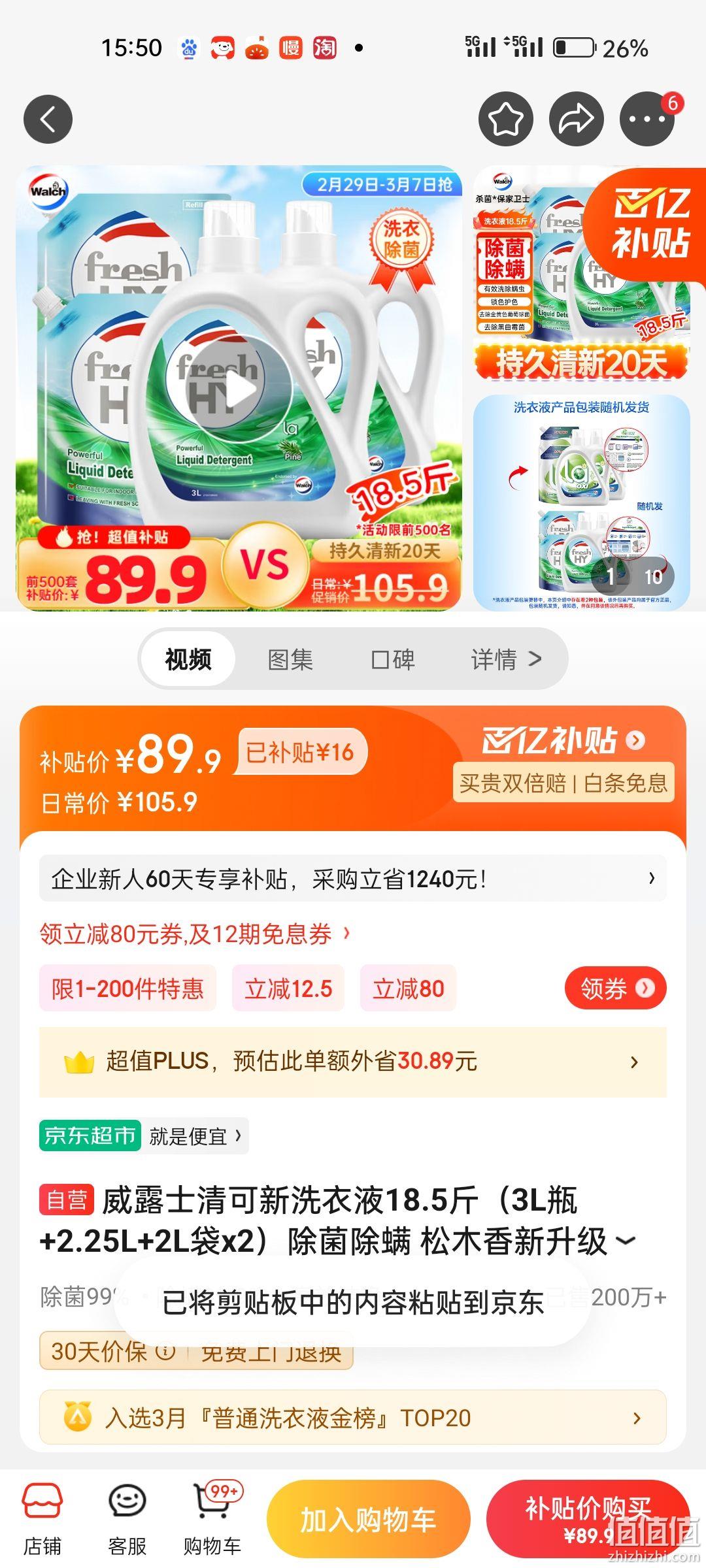
Task: Favorite this product with the star icon
Action: 506,119
